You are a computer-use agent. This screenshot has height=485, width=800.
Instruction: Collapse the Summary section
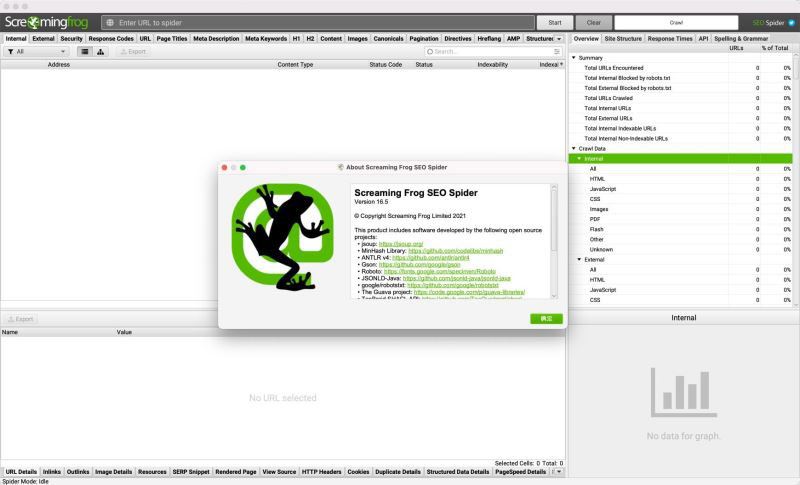(x=573, y=58)
